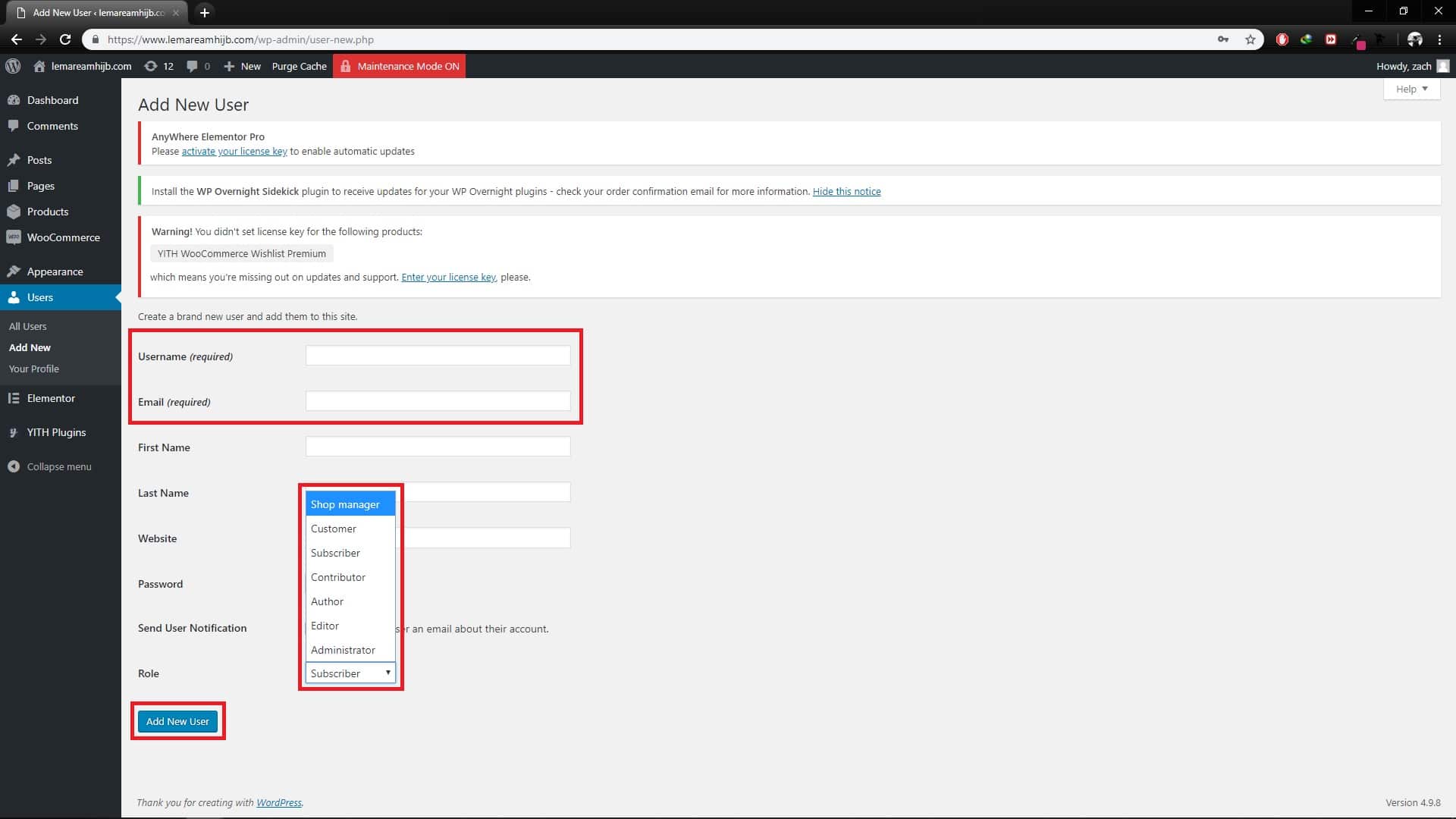Click Hide this notice link
The height and width of the screenshot is (819, 1456).
click(846, 191)
